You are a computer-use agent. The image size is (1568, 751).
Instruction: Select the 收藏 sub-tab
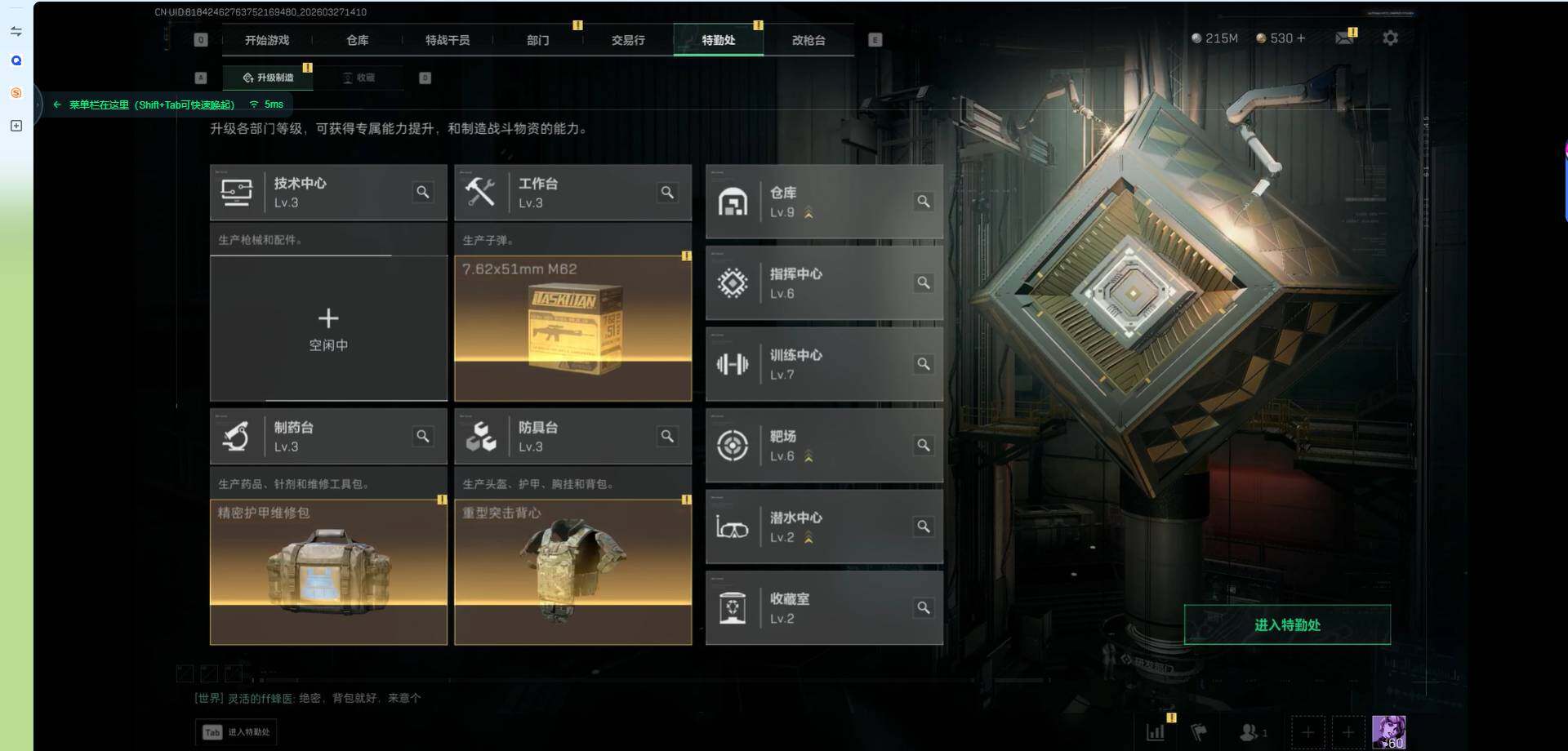click(x=359, y=78)
